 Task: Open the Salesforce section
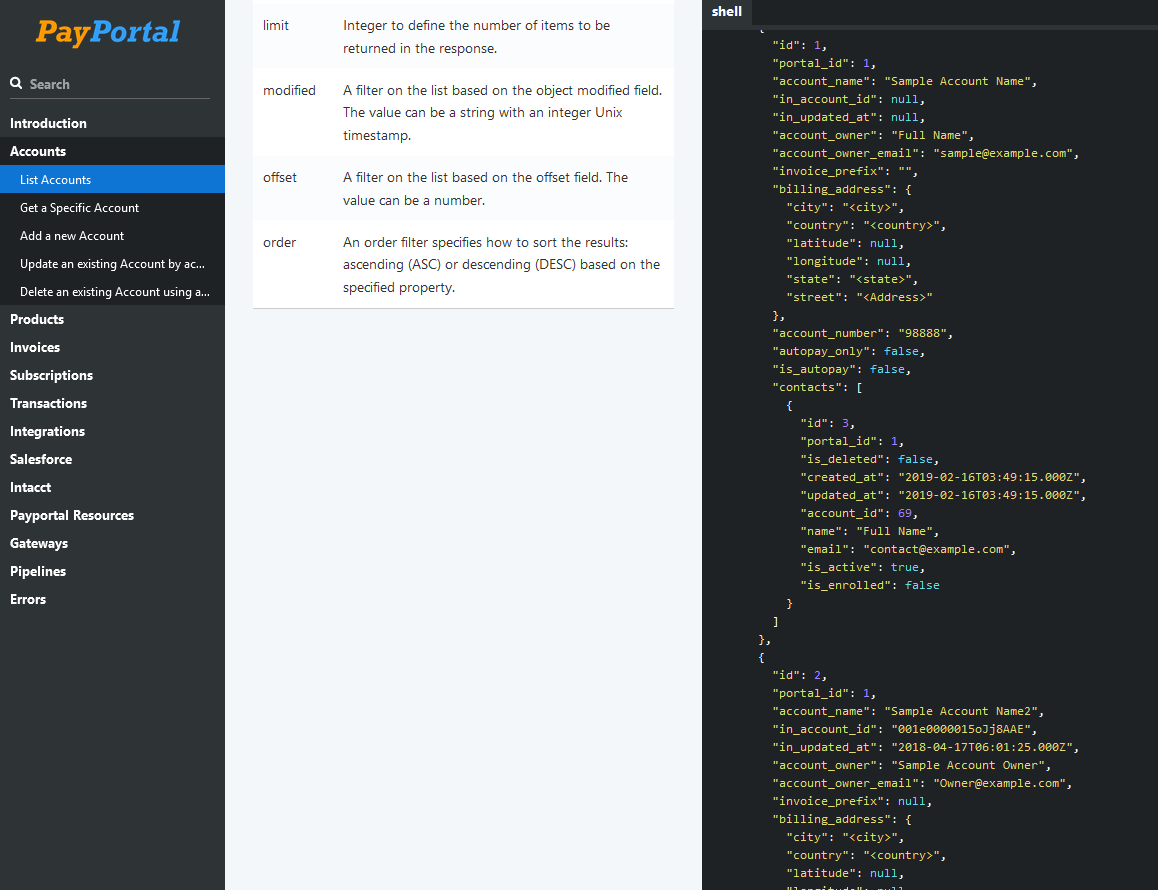click(41, 459)
